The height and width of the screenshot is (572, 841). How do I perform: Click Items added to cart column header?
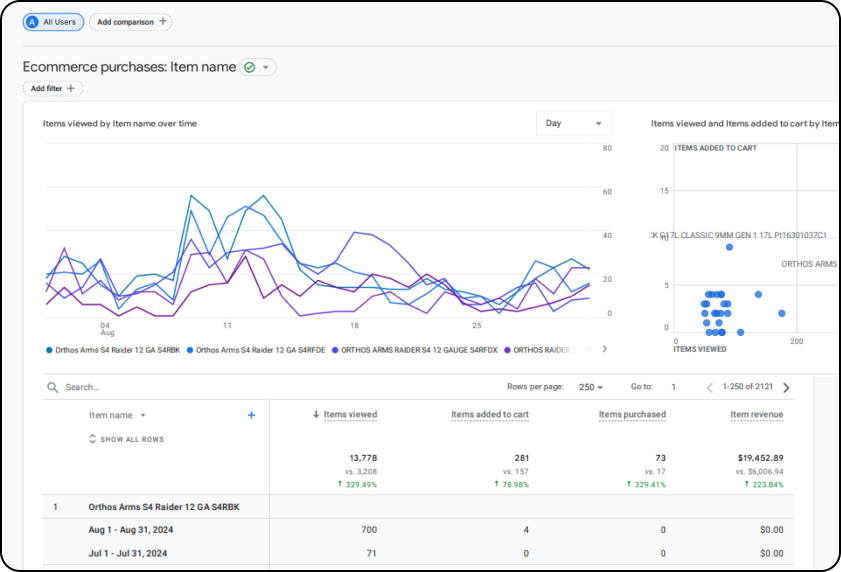(x=490, y=415)
